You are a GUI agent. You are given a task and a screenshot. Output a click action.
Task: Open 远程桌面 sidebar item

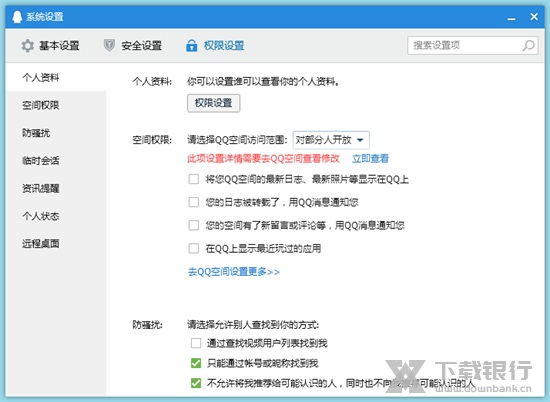(x=56, y=243)
